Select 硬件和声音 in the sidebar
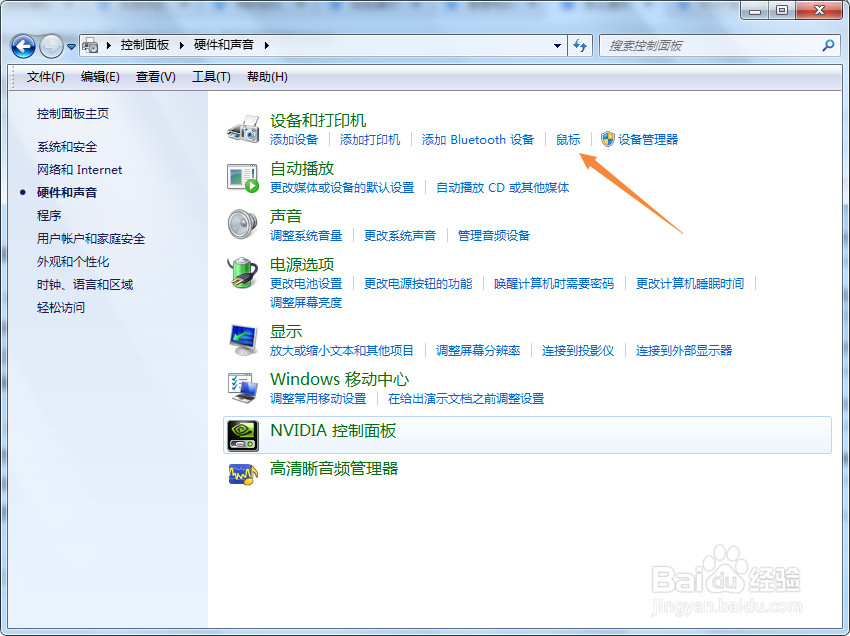850x636 pixels. pyautogui.click(x=67, y=192)
